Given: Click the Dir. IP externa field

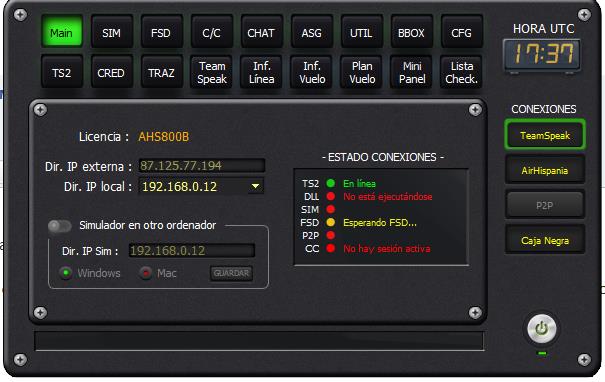Looking at the screenshot, I should click(202, 166).
